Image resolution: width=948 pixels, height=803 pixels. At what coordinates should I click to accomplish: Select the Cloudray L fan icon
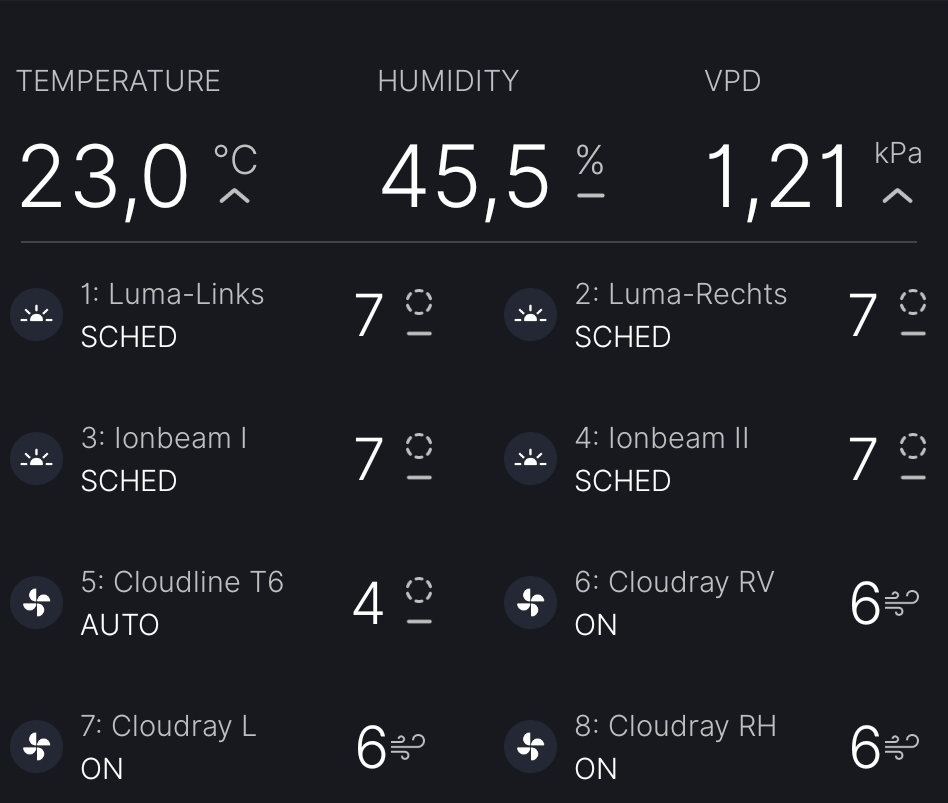tap(36, 747)
